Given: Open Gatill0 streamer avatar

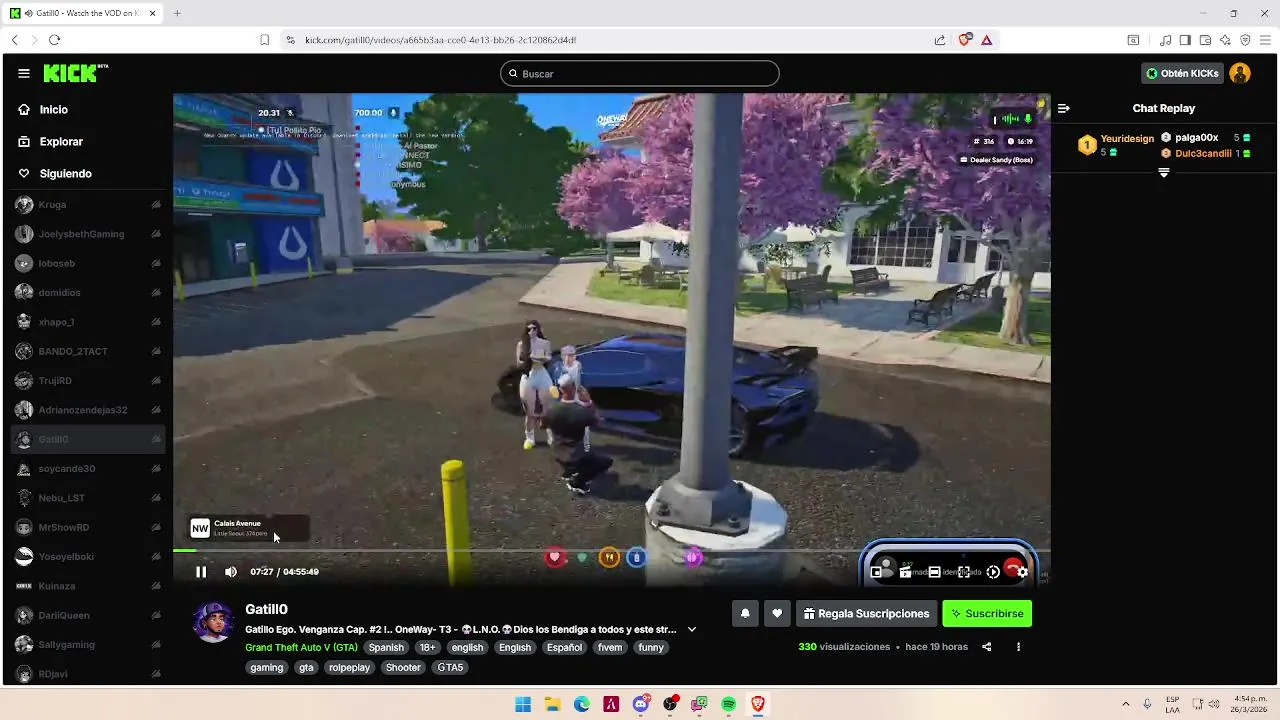Looking at the screenshot, I should click(x=213, y=622).
